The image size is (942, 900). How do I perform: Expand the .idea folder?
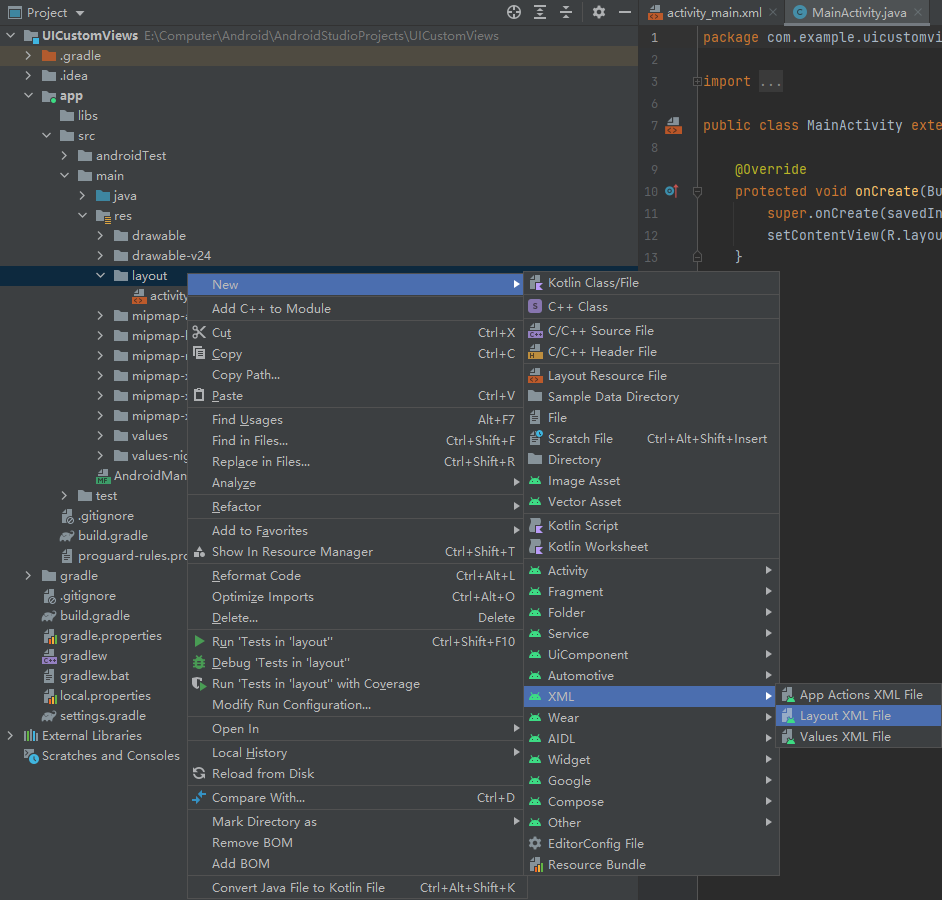(x=28, y=75)
